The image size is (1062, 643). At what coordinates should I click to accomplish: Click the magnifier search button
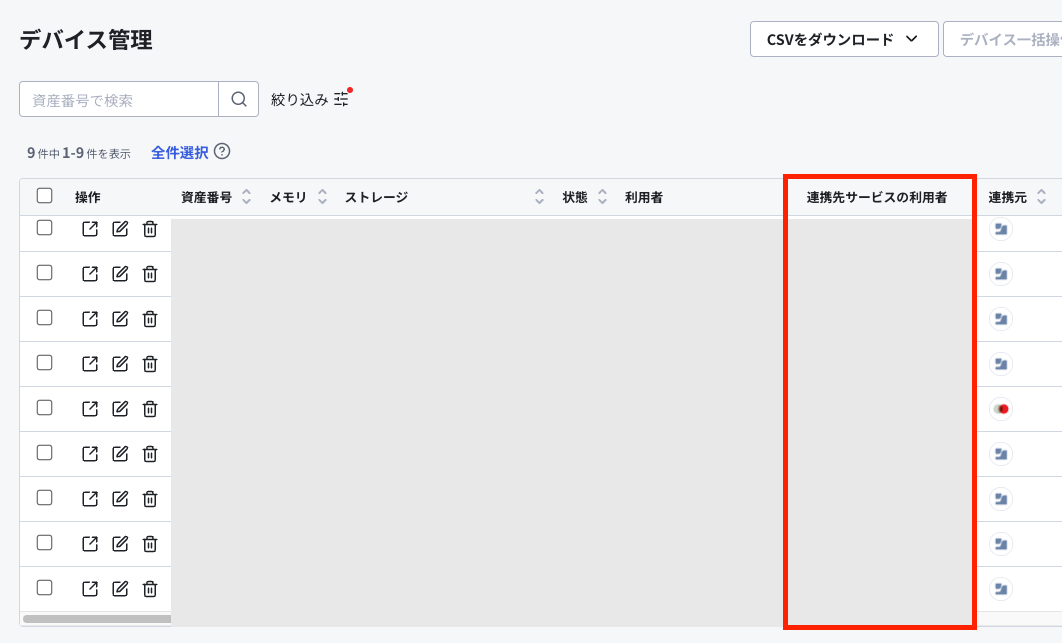tap(238, 99)
